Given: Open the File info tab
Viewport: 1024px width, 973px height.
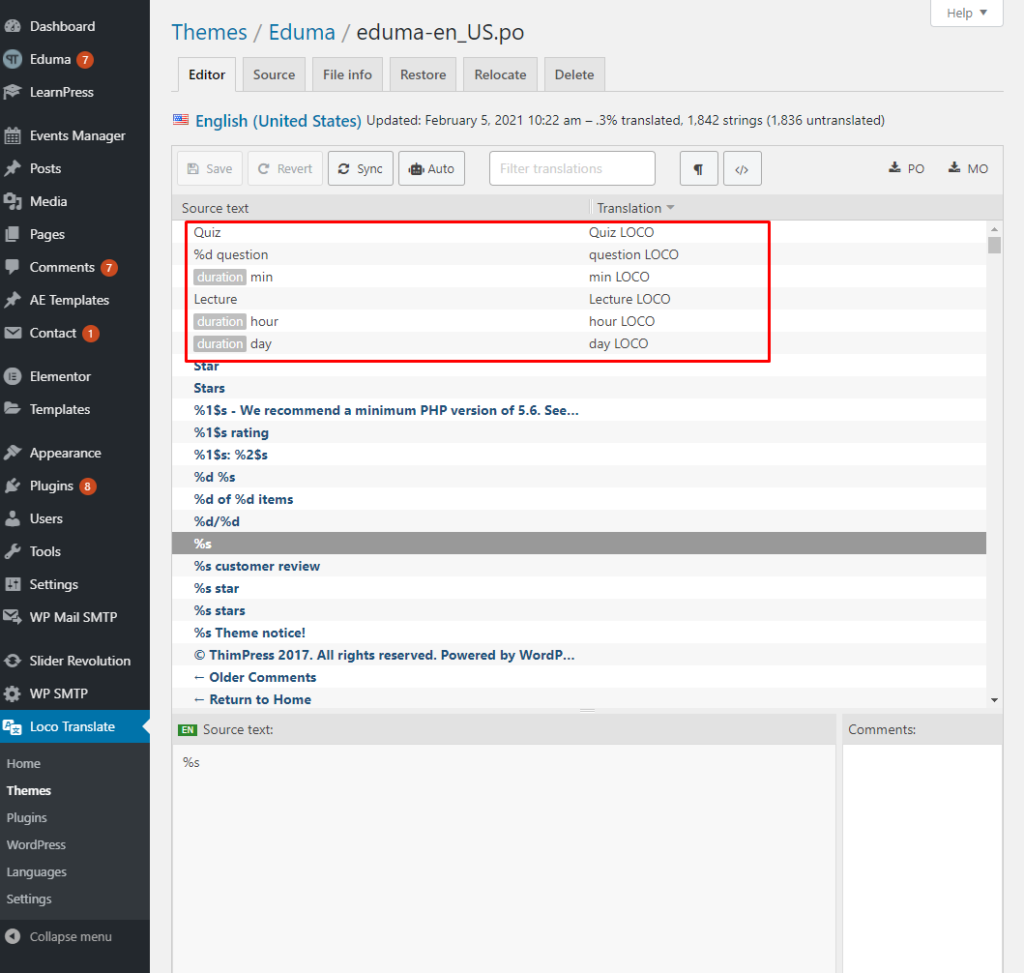Looking at the screenshot, I should [347, 73].
